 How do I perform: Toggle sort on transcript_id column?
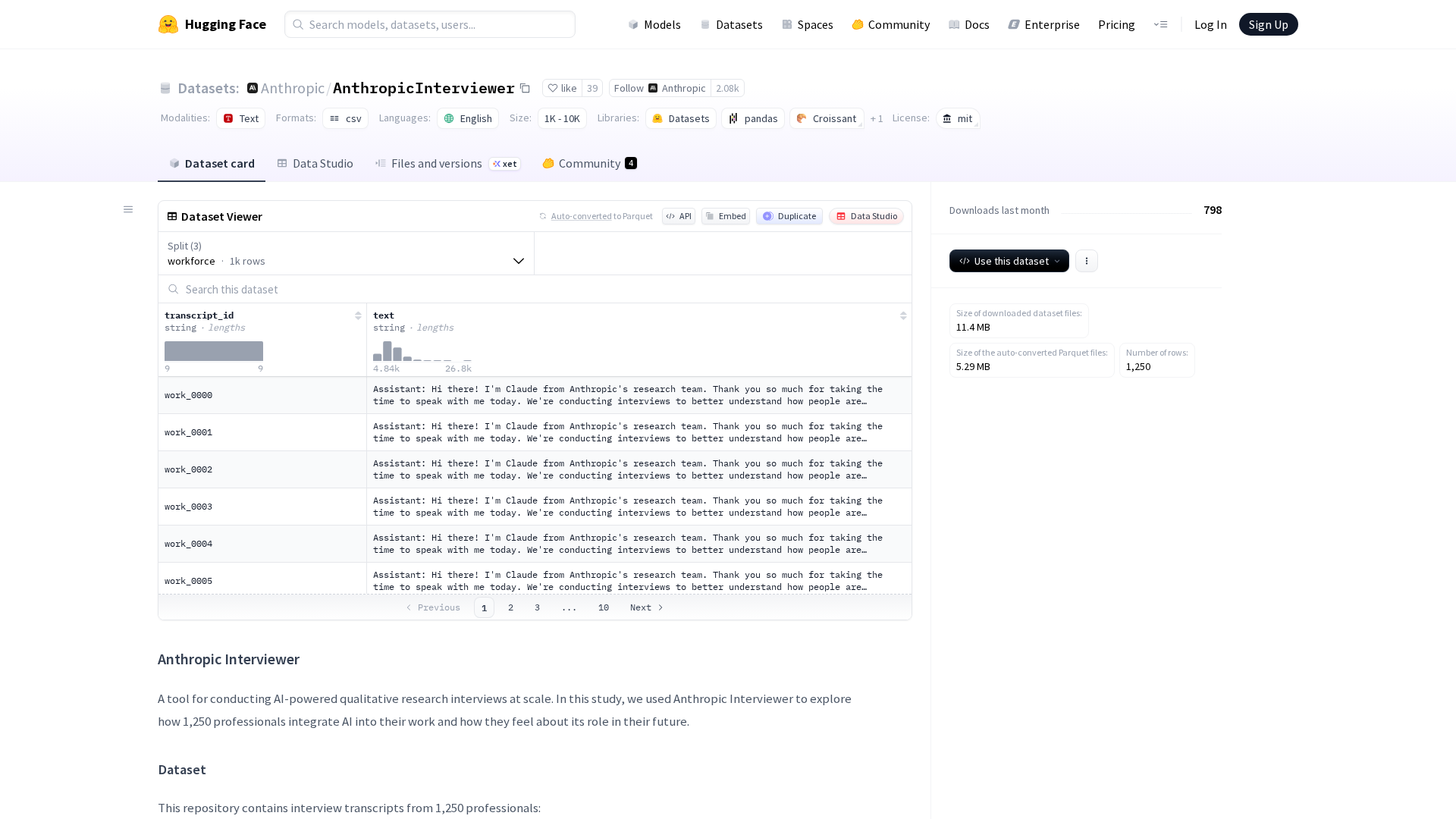(358, 316)
